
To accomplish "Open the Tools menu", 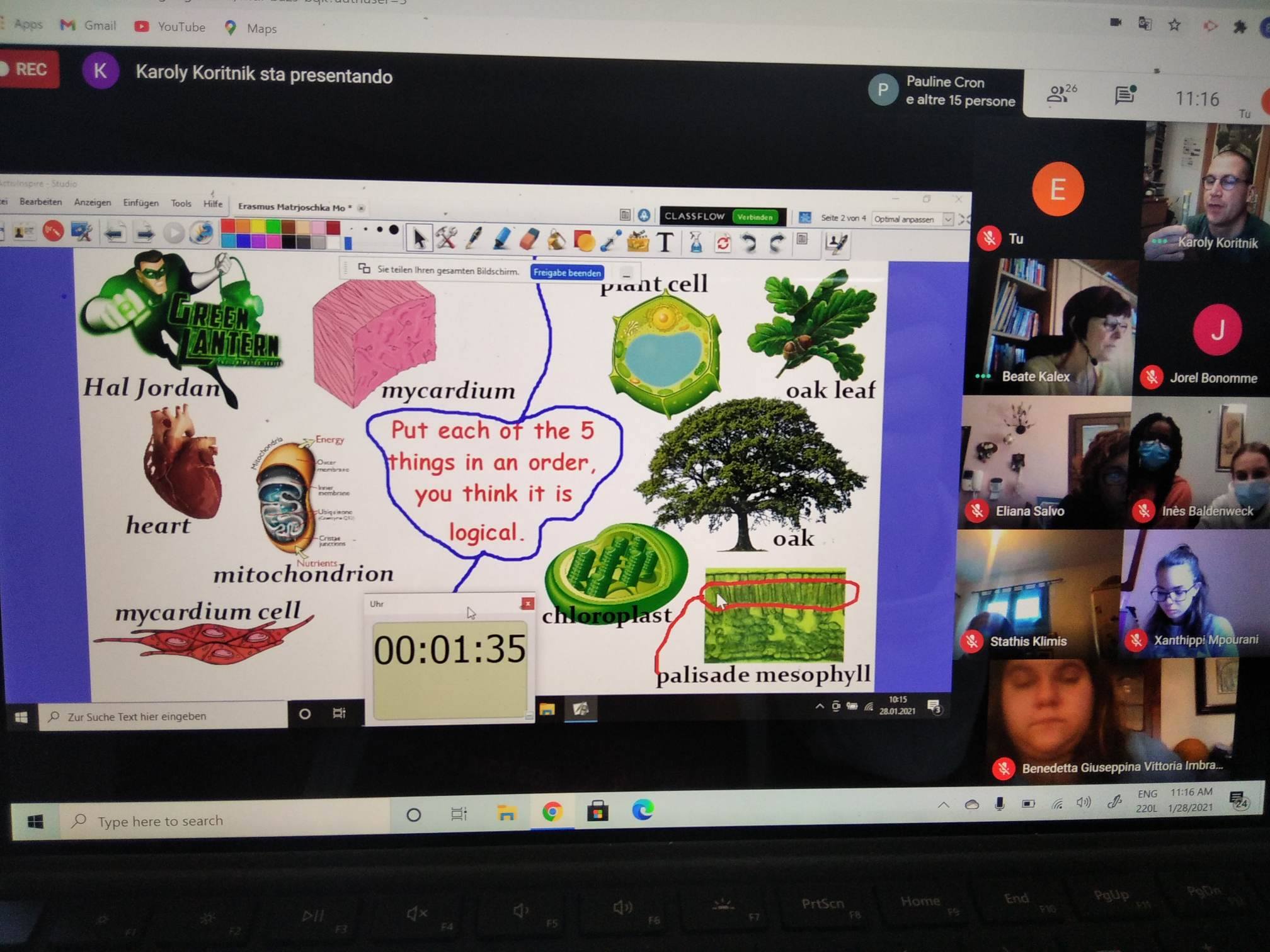I will [181, 203].
